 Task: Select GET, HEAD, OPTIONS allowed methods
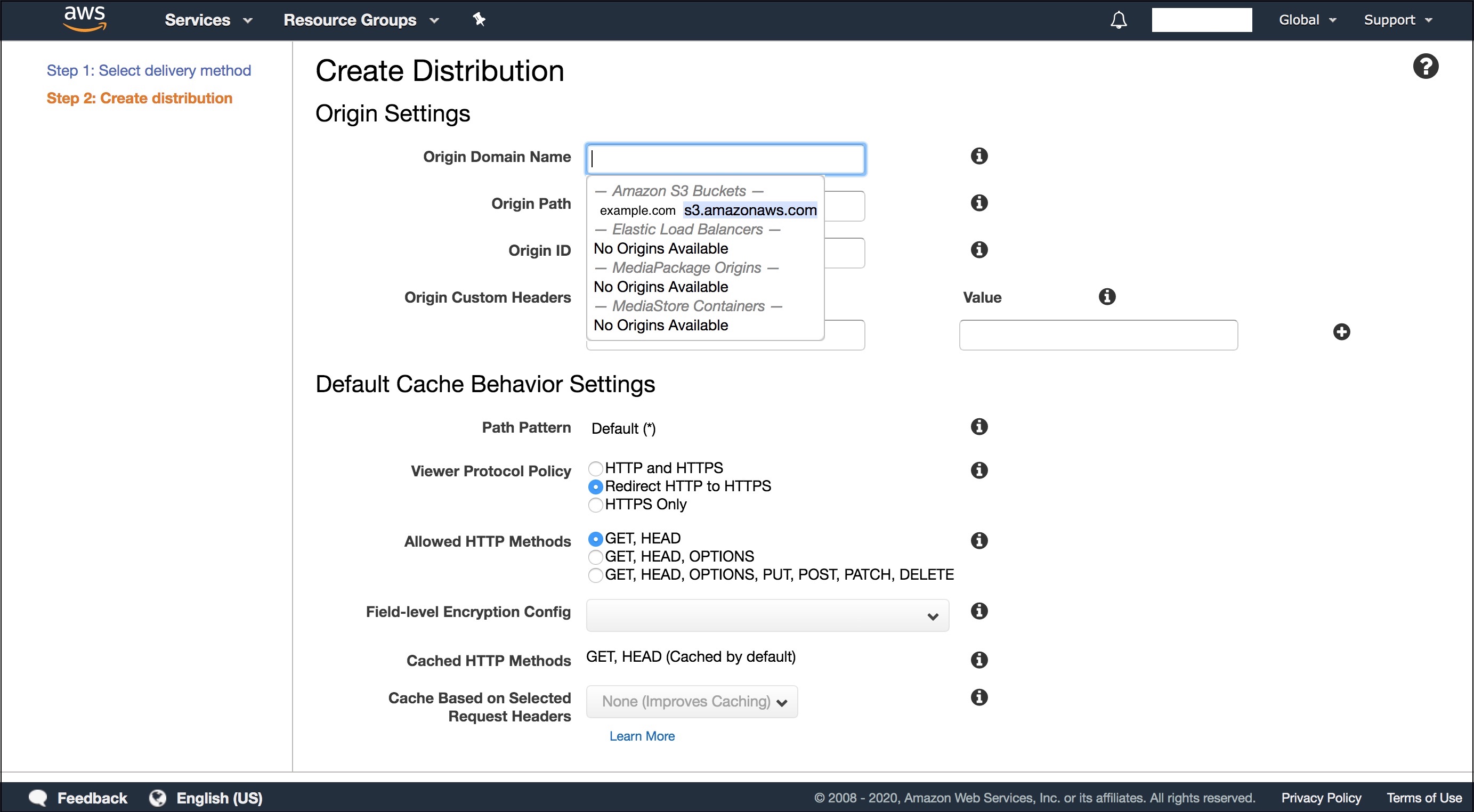[595, 557]
